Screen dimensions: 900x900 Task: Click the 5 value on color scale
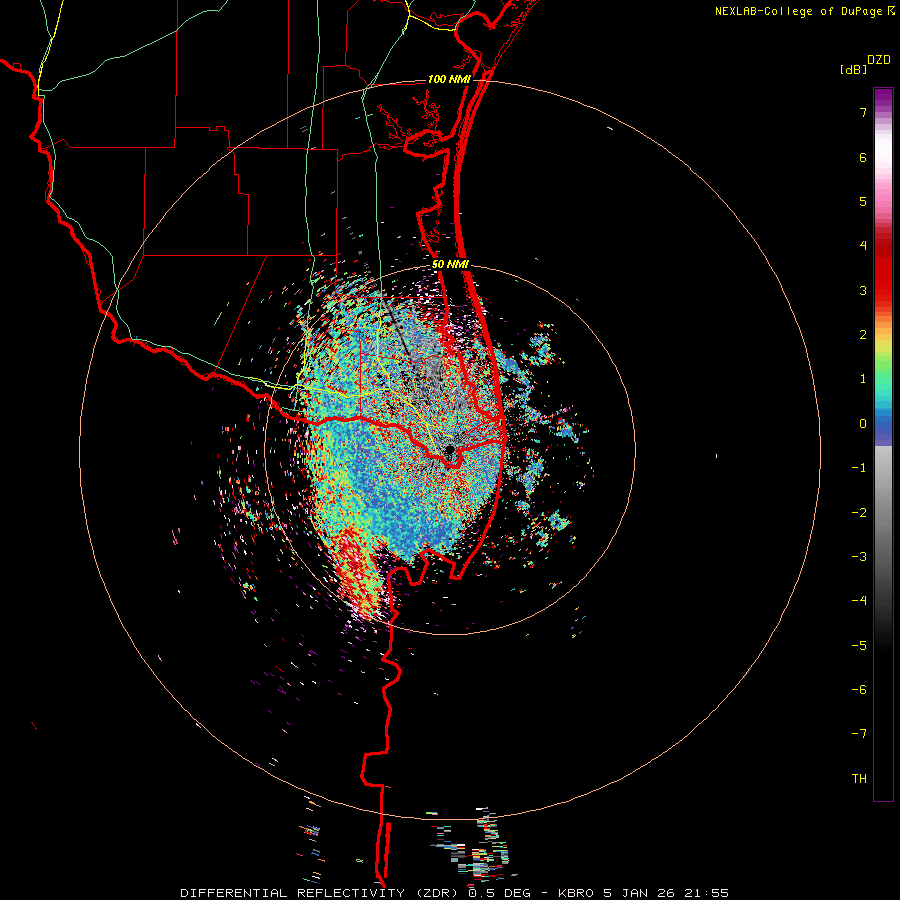point(863,201)
